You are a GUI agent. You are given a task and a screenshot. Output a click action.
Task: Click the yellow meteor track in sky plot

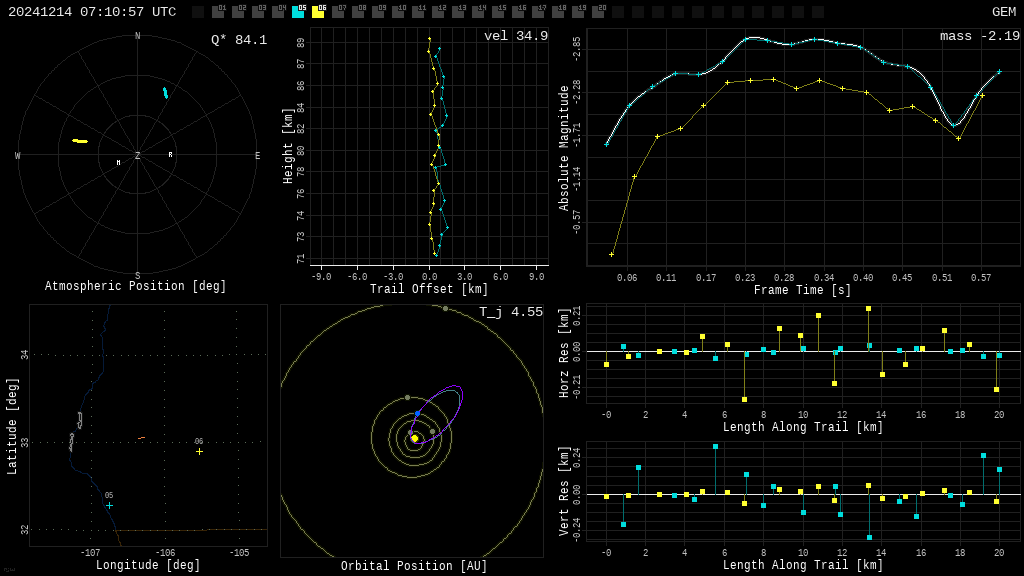pyautogui.click(x=80, y=141)
